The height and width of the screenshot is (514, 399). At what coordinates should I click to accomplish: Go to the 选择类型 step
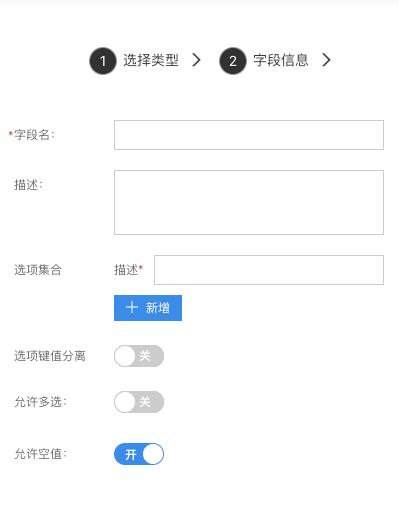tap(151, 60)
